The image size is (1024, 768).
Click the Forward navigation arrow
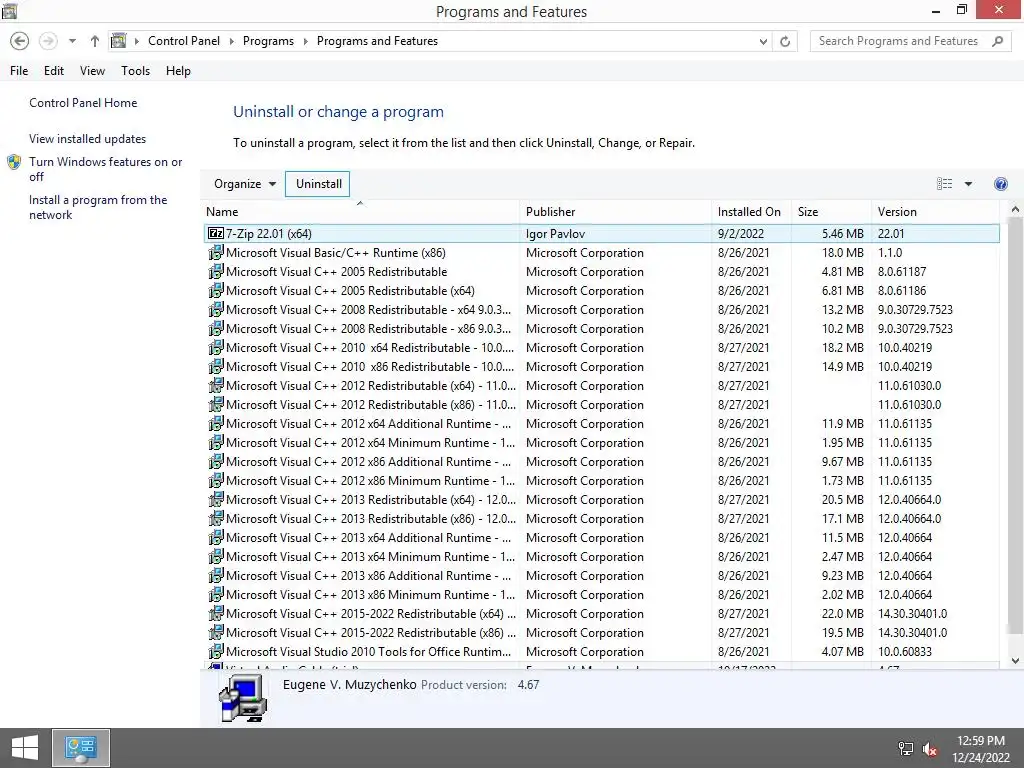coord(48,41)
